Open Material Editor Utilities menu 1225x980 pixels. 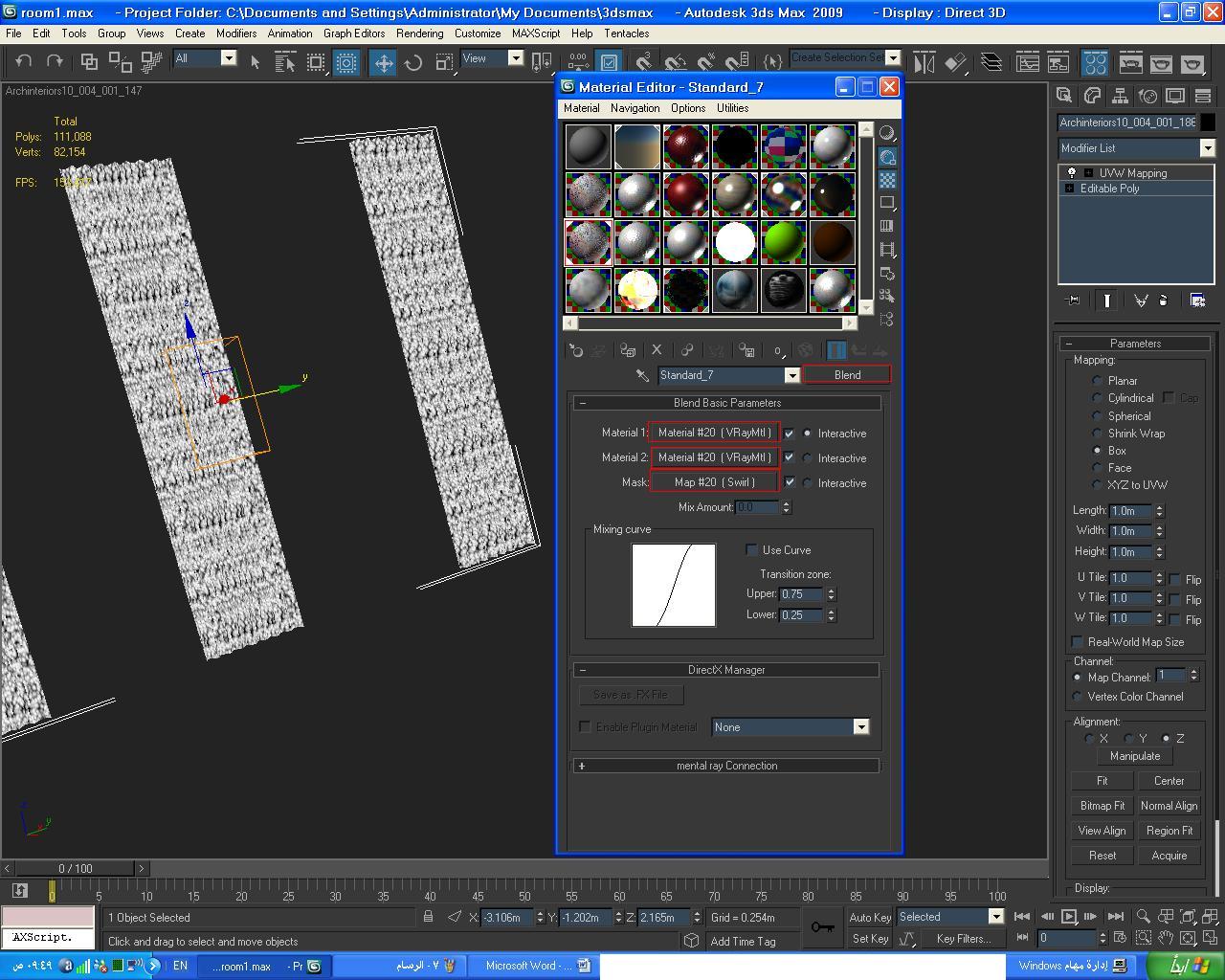coord(732,108)
